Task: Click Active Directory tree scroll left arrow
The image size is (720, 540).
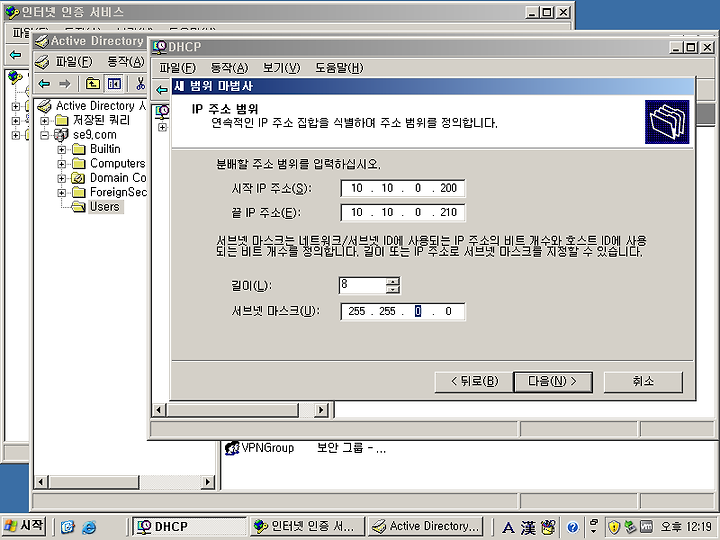Action: pyautogui.click(x=41, y=482)
